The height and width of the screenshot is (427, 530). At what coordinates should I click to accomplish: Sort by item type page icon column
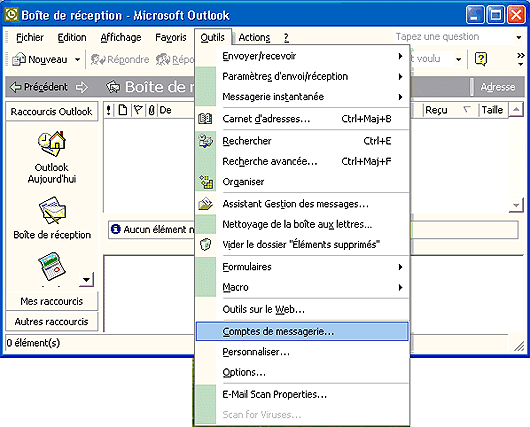click(123, 110)
